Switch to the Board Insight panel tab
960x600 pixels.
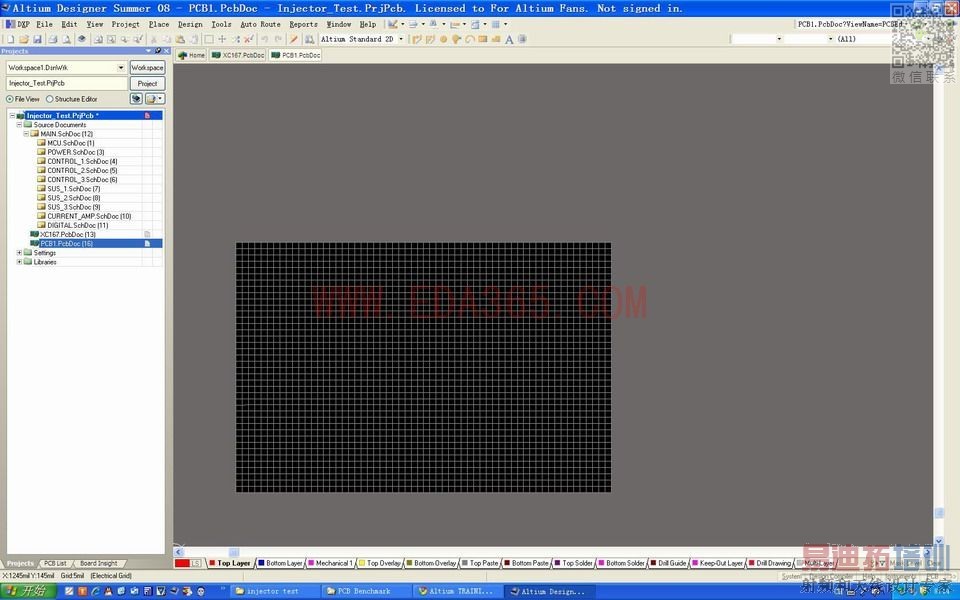pos(99,563)
